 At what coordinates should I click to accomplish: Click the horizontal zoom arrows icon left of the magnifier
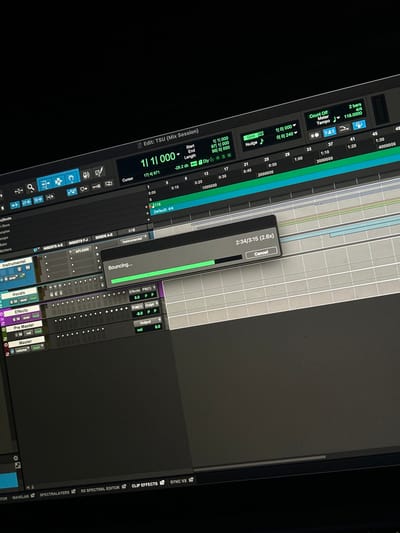[18, 191]
